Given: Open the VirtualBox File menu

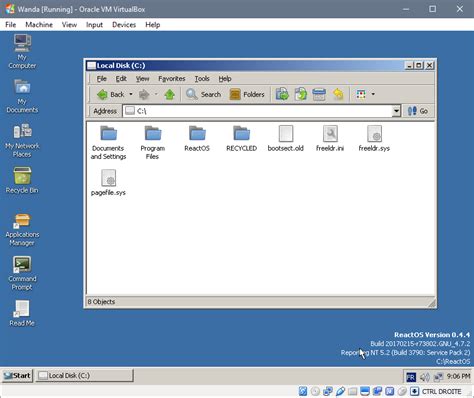Looking at the screenshot, I should 11,25.
